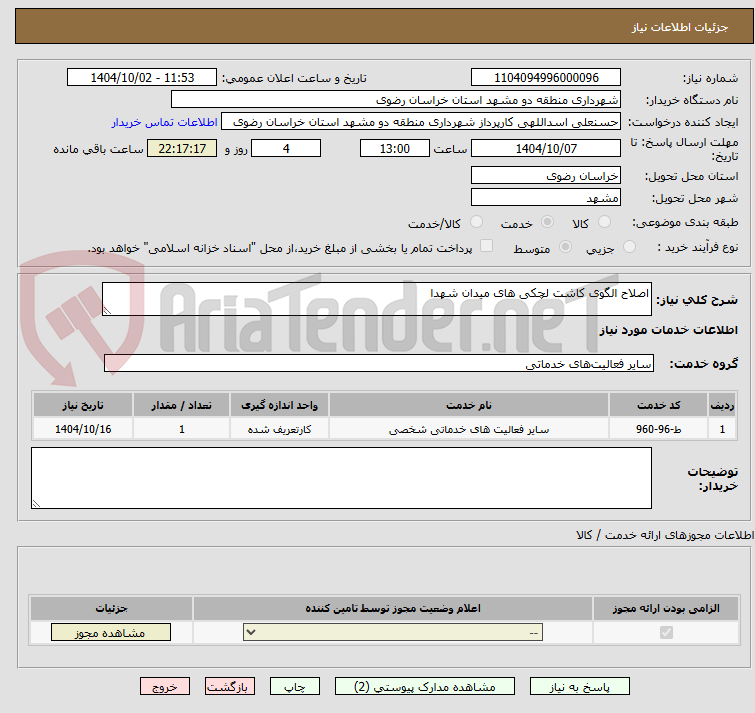Click the شماره نیاز field 1104094996000096
Image resolution: width=755 pixels, height=713 pixels.
point(546,78)
